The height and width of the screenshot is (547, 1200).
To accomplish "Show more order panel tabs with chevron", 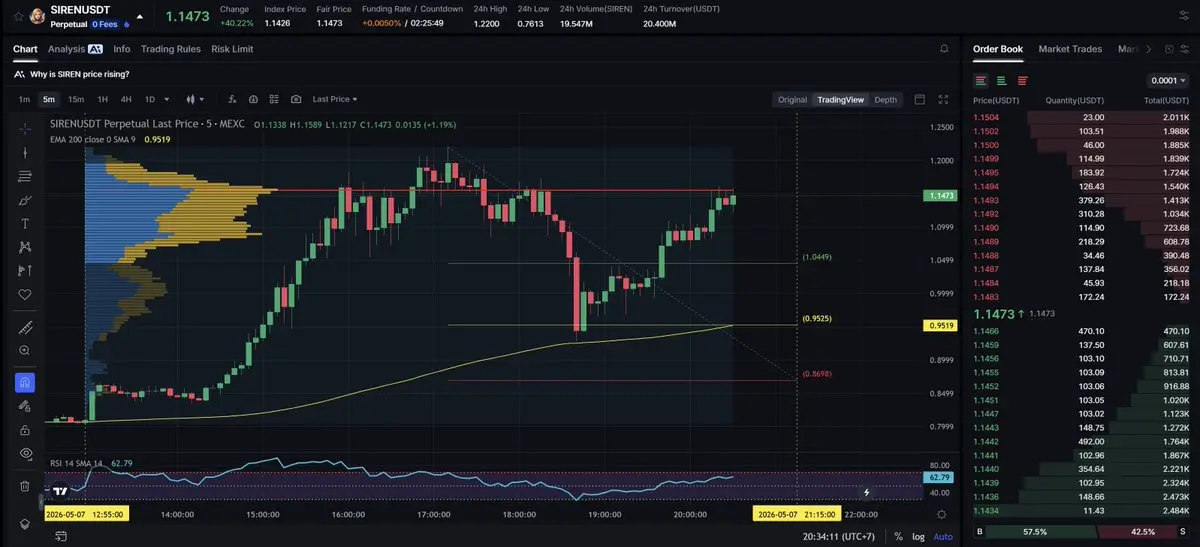I will click(x=1148, y=48).
